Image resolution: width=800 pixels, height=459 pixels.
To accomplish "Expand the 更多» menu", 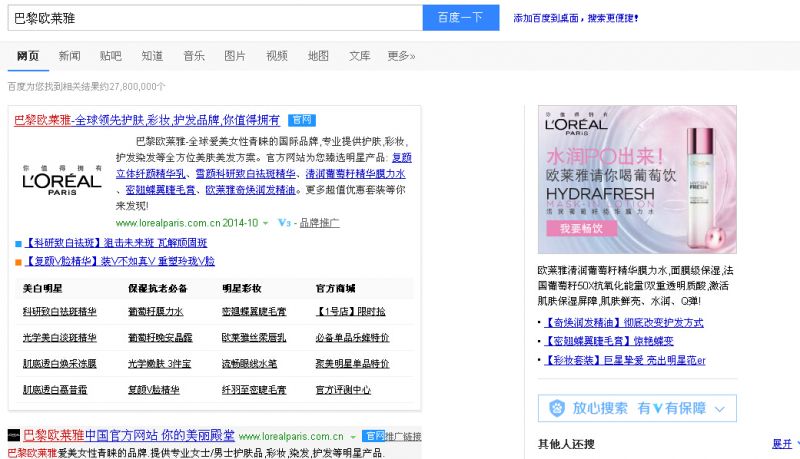I will [x=401, y=56].
